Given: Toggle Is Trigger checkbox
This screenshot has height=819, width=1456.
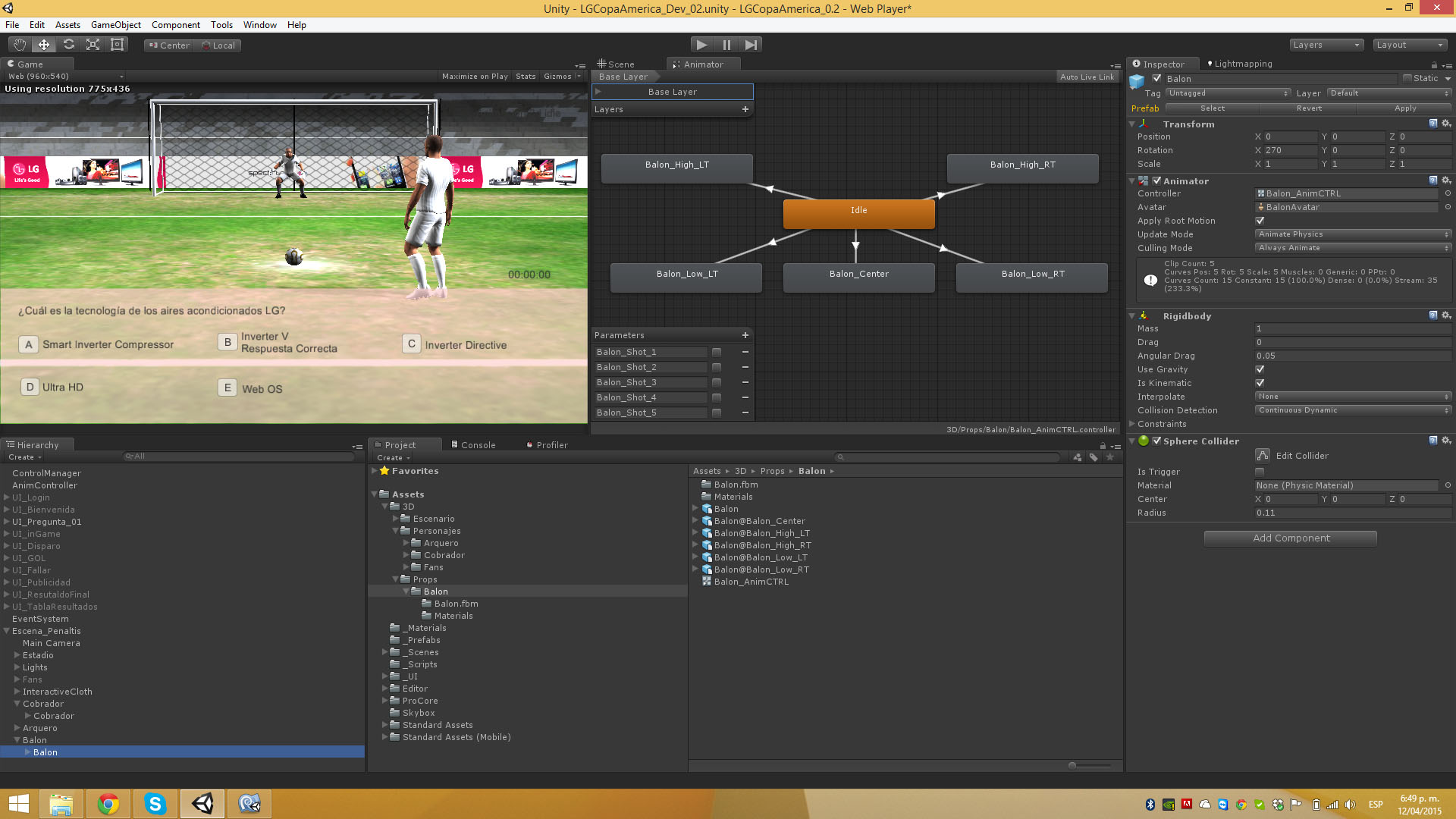Looking at the screenshot, I should pos(1260,472).
